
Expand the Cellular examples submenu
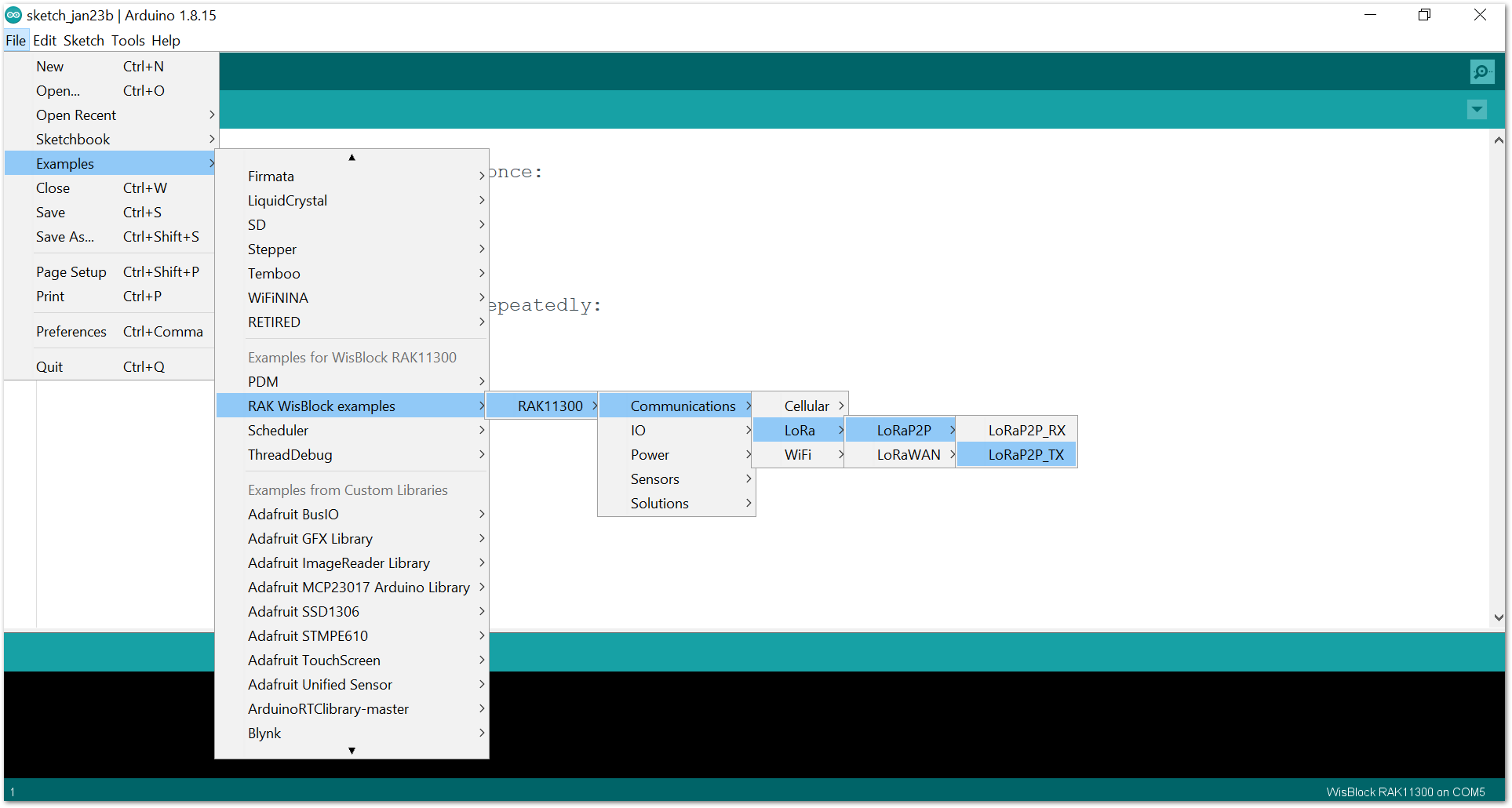[807, 406]
